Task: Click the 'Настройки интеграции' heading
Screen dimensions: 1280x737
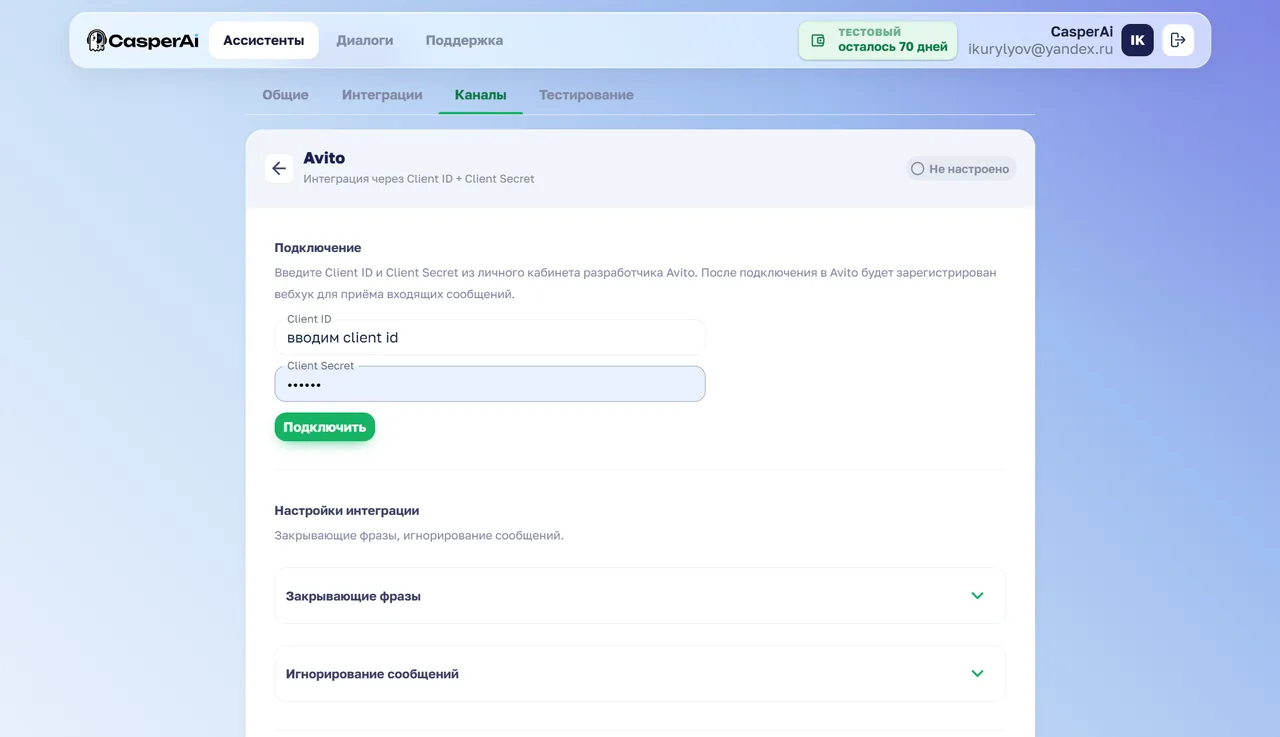Action: [x=347, y=510]
